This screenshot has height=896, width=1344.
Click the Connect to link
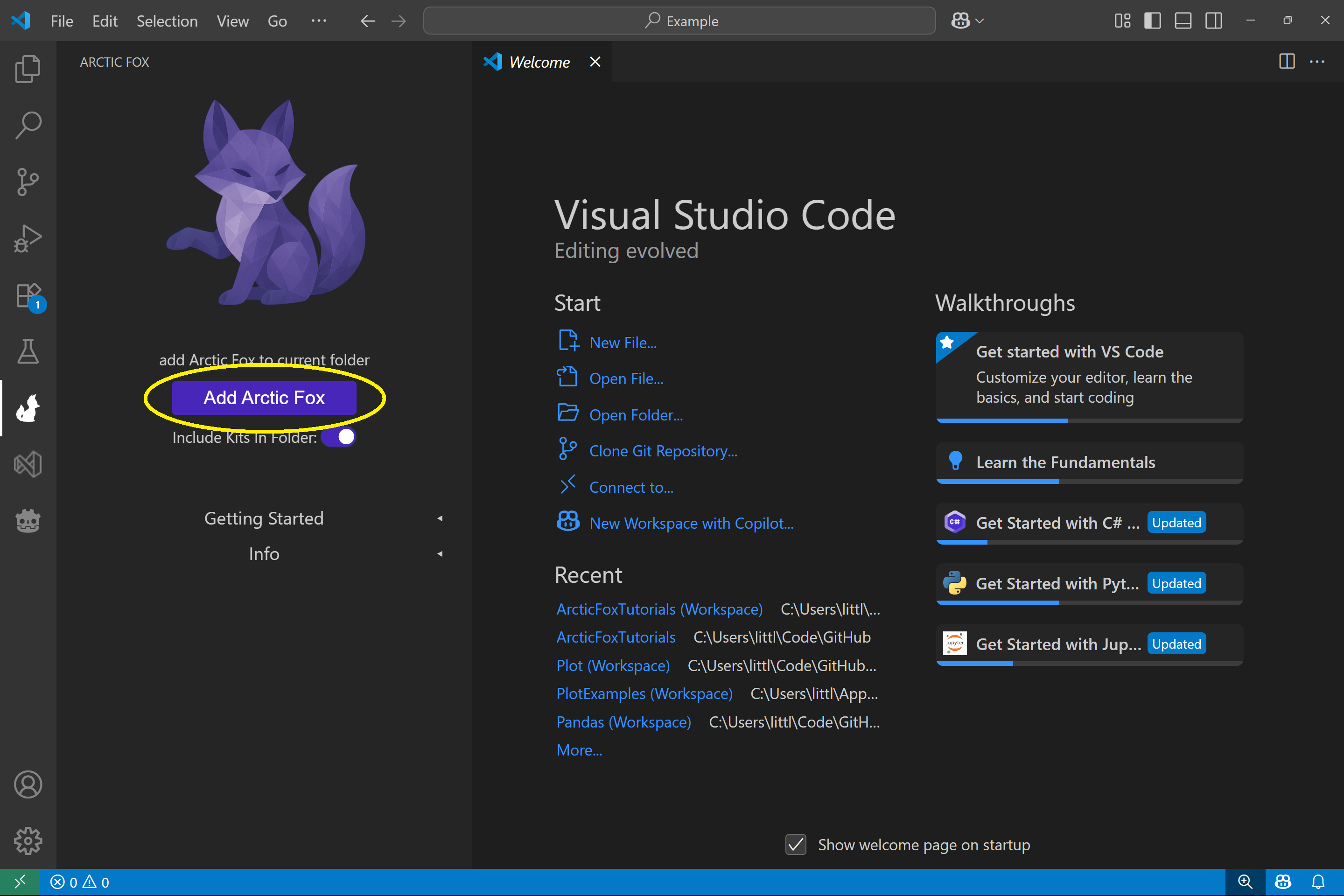coord(631,487)
